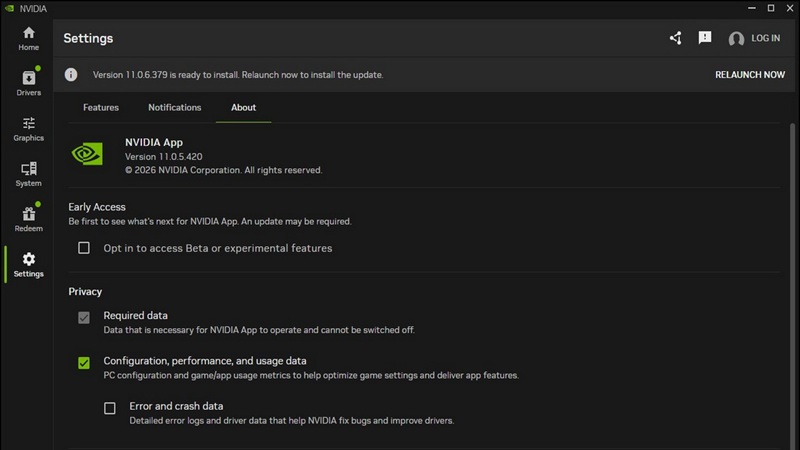Switch to the Features tab
Image resolution: width=800 pixels, height=450 pixels.
[x=101, y=107]
